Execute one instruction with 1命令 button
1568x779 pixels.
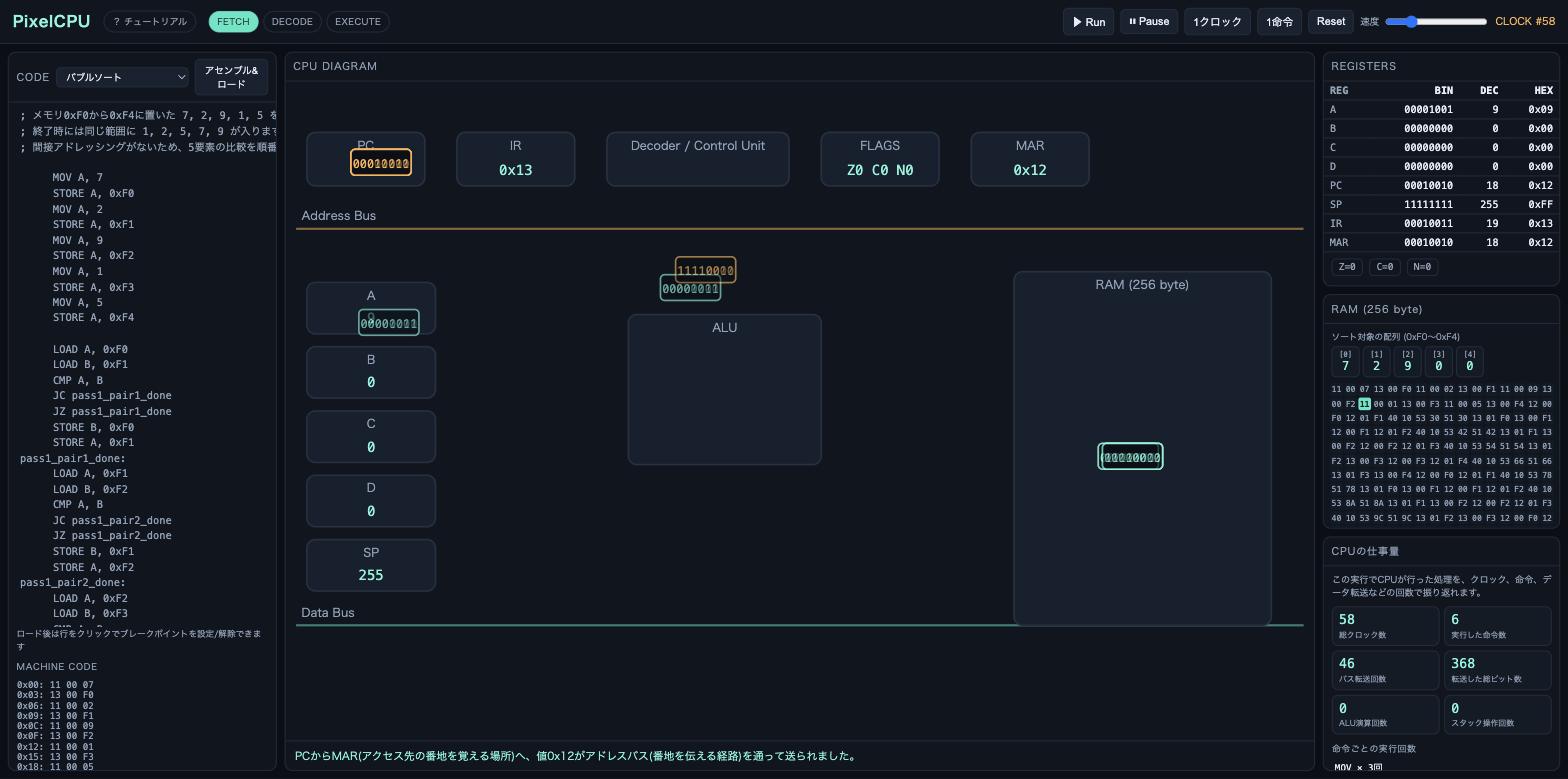1279,21
